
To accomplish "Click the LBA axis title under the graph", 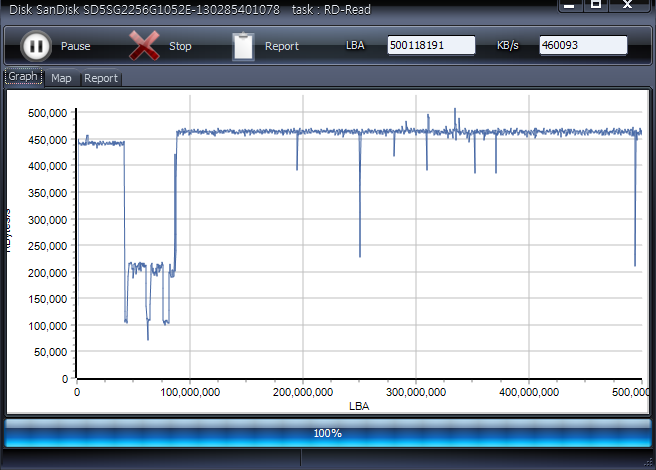I will click(x=359, y=406).
